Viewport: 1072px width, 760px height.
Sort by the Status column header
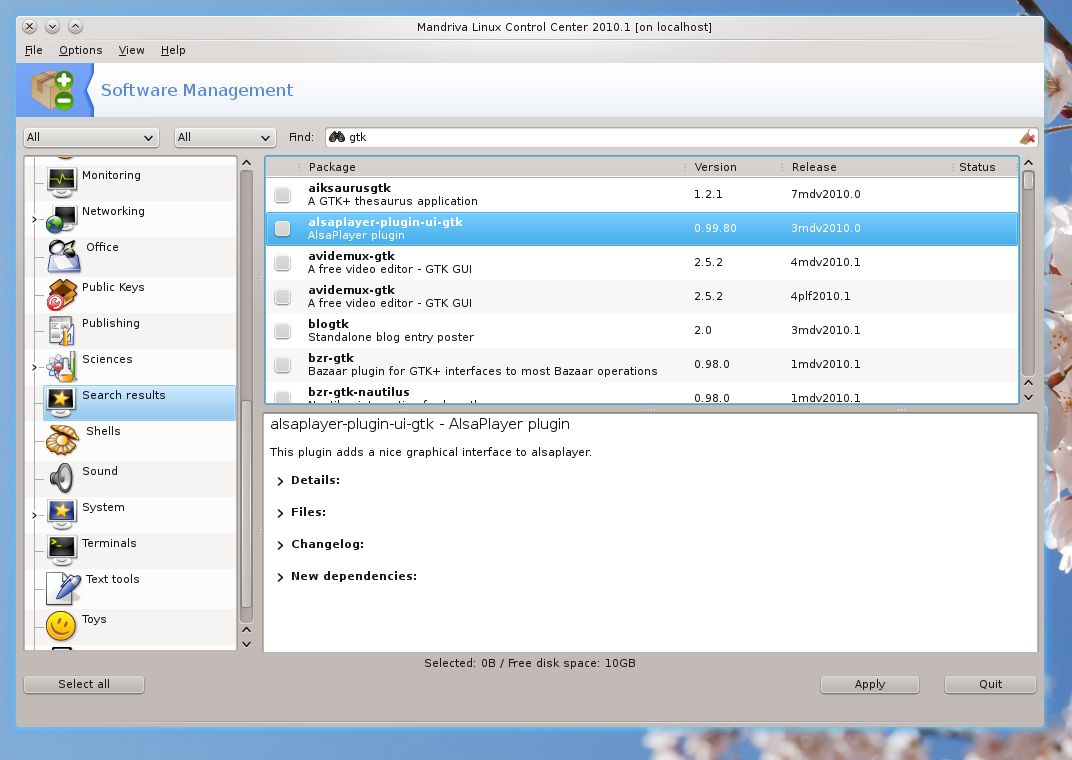pyautogui.click(x=984, y=167)
